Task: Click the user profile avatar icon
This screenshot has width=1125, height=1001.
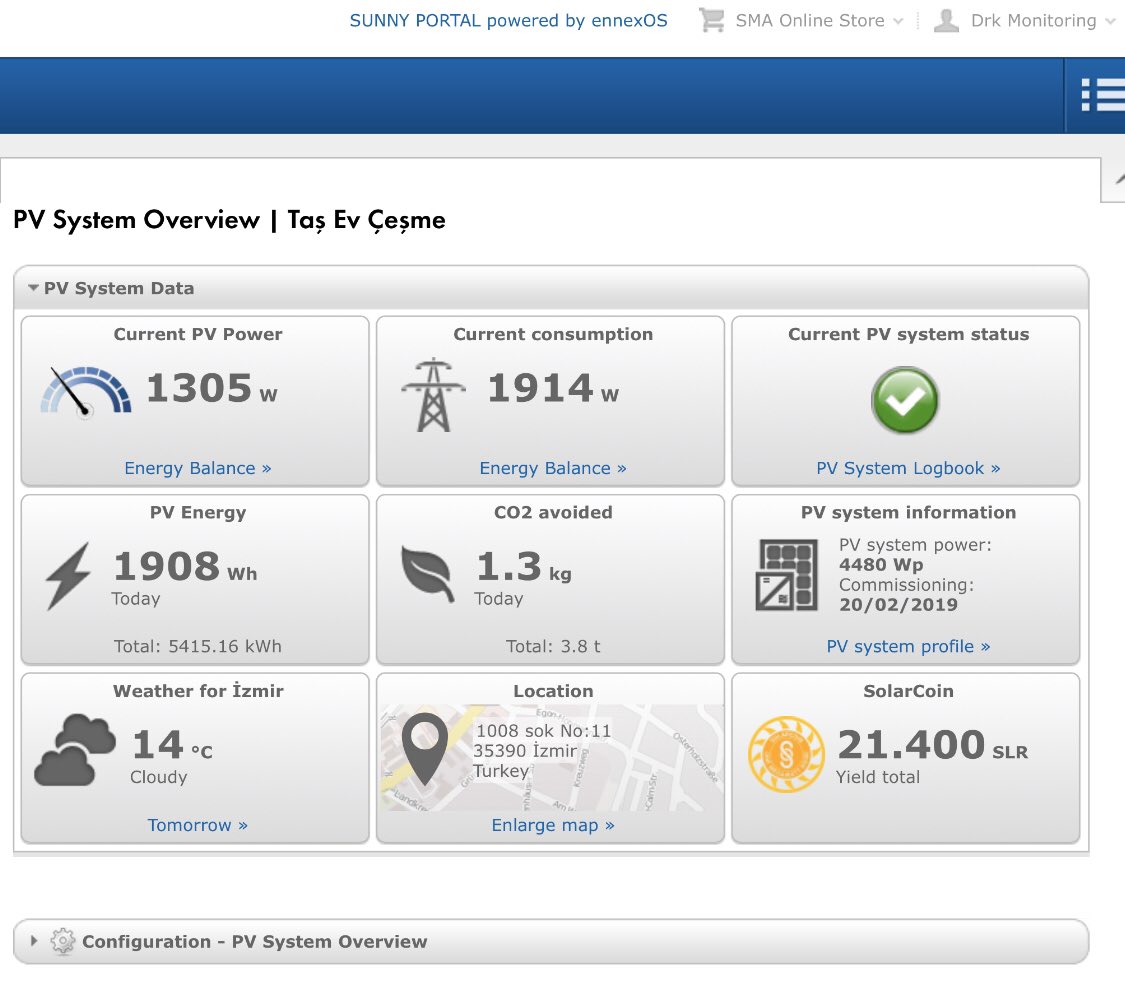Action: [946, 20]
